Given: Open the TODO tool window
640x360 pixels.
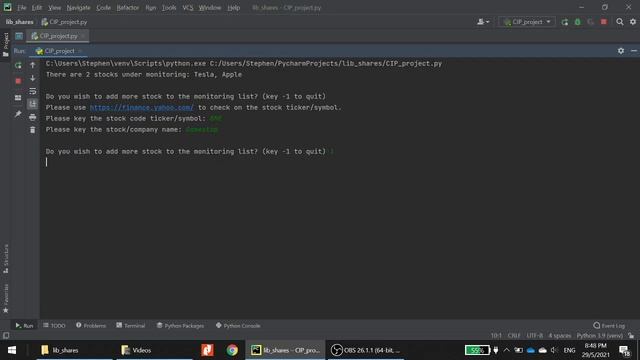Looking at the screenshot, I should [54, 325].
